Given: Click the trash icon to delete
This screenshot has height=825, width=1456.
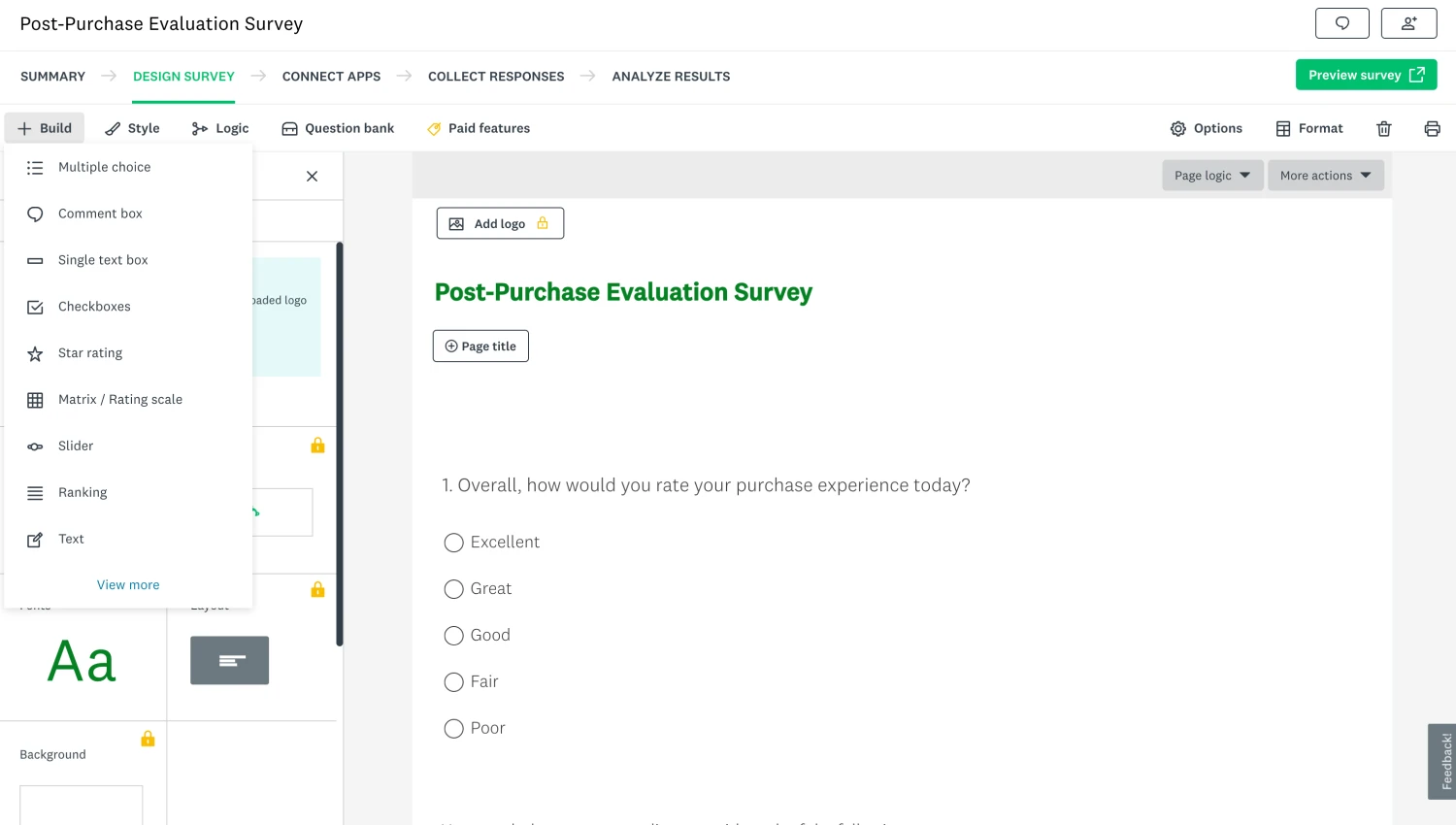Looking at the screenshot, I should [x=1383, y=128].
